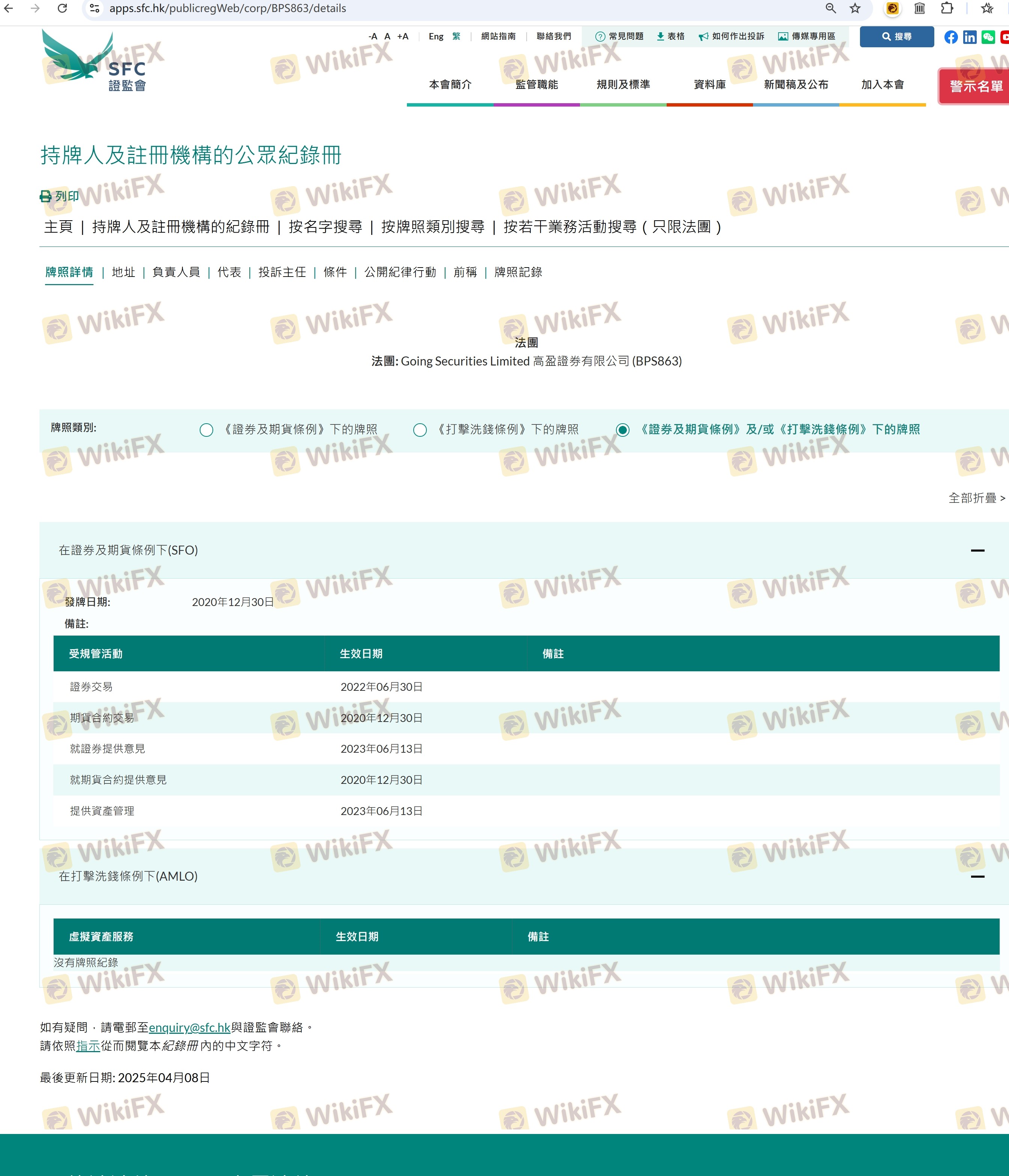This screenshot has width=1009, height=1176.
Task: Reload the page with the refresh icon
Action: click(62, 9)
